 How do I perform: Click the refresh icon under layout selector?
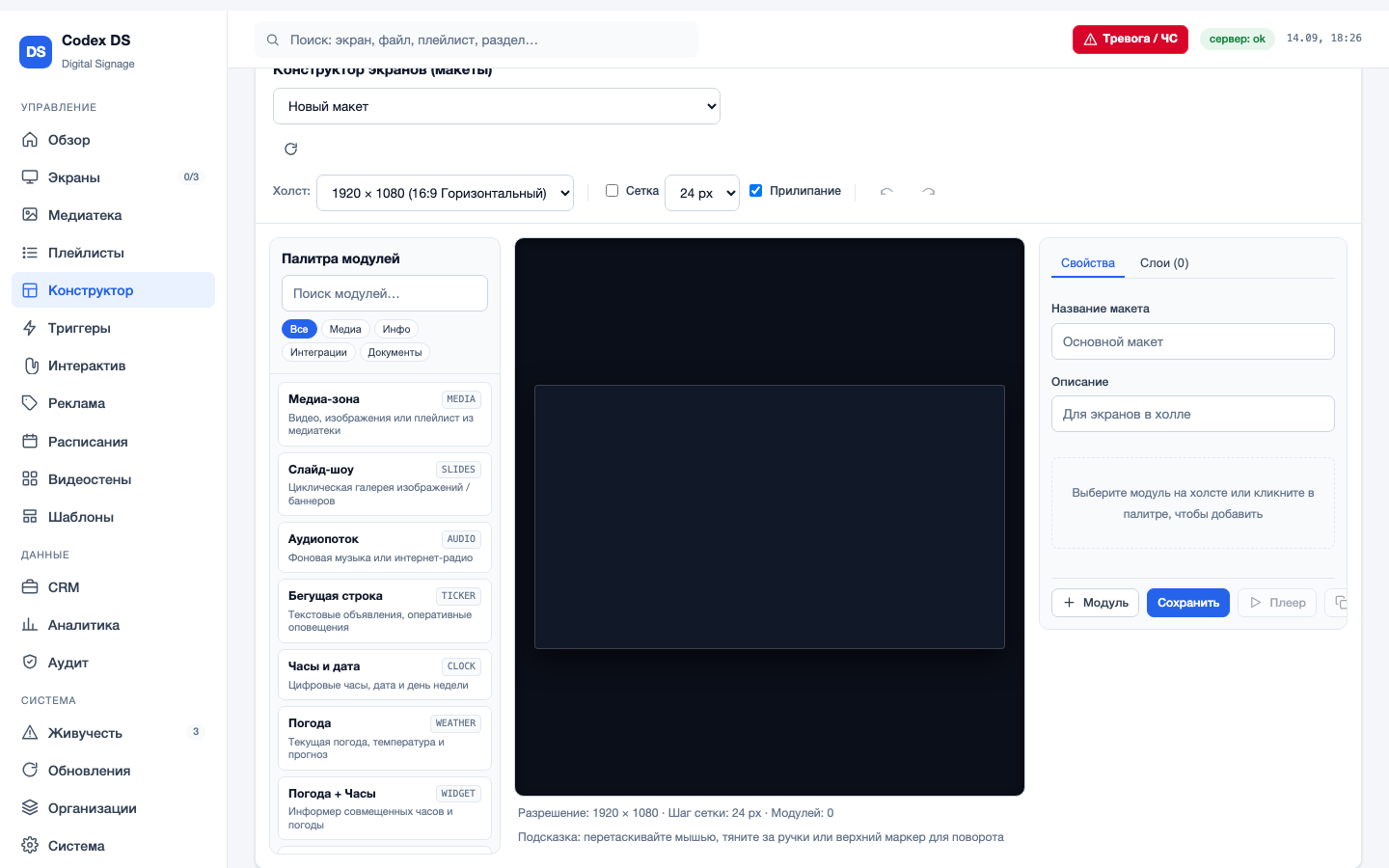pos(290,149)
